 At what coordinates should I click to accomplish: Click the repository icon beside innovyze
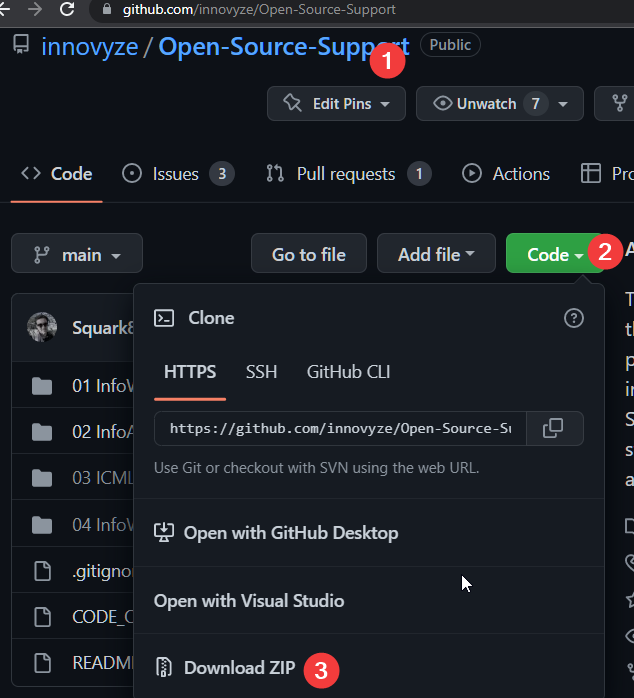21,45
